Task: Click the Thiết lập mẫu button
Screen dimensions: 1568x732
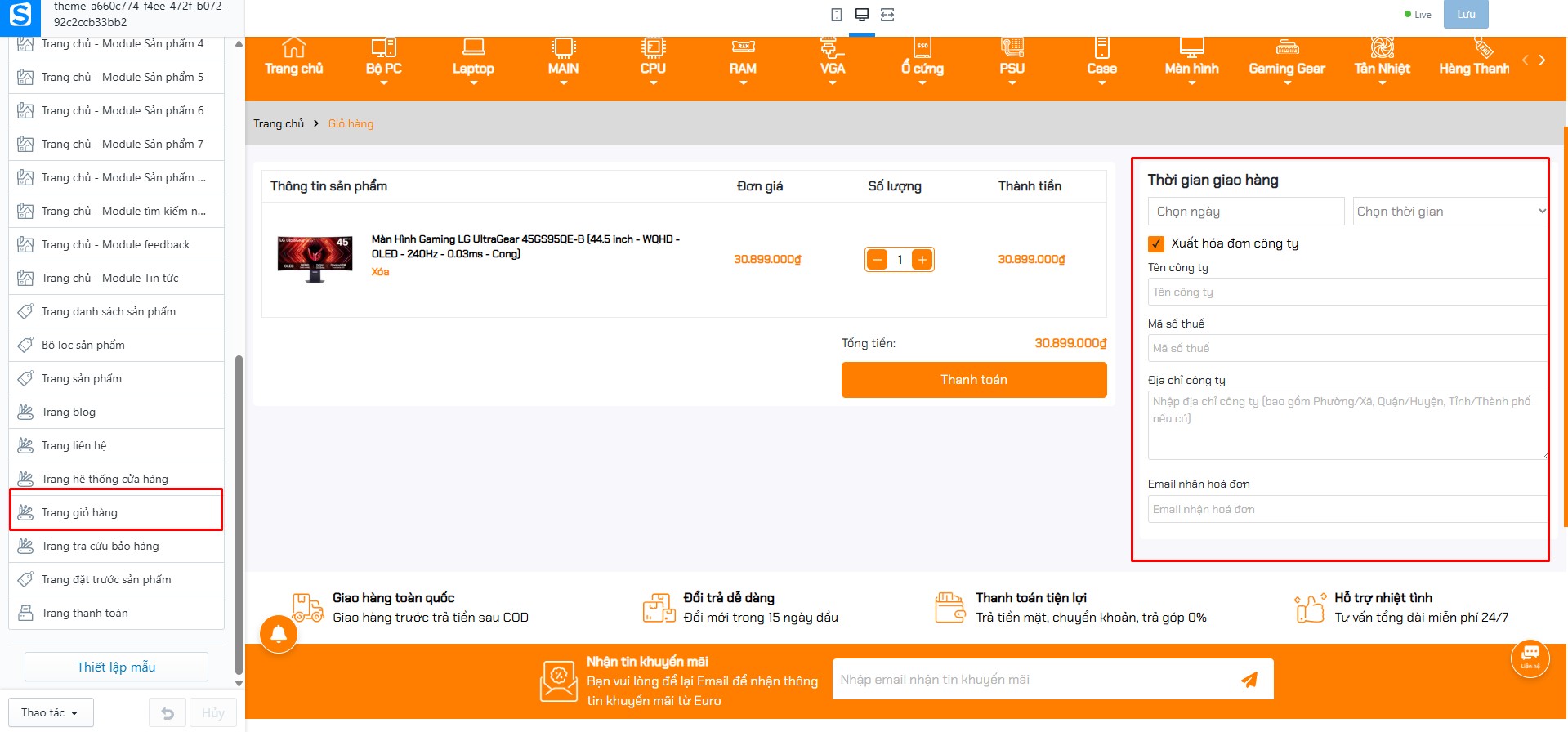Action: click(116, 667)
